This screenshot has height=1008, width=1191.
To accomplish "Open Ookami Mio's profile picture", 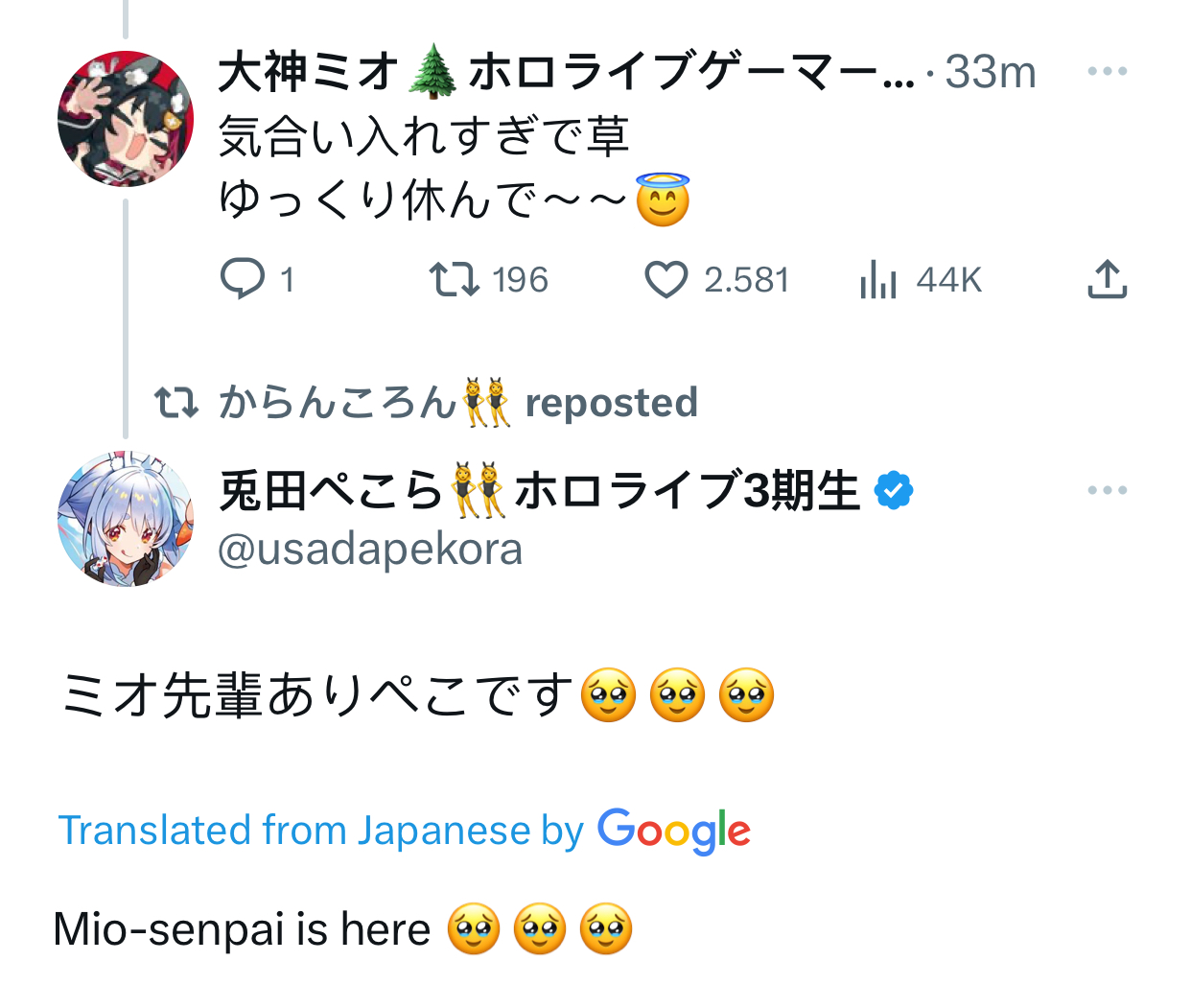I will pyautogui.click(x=126, y=119).
